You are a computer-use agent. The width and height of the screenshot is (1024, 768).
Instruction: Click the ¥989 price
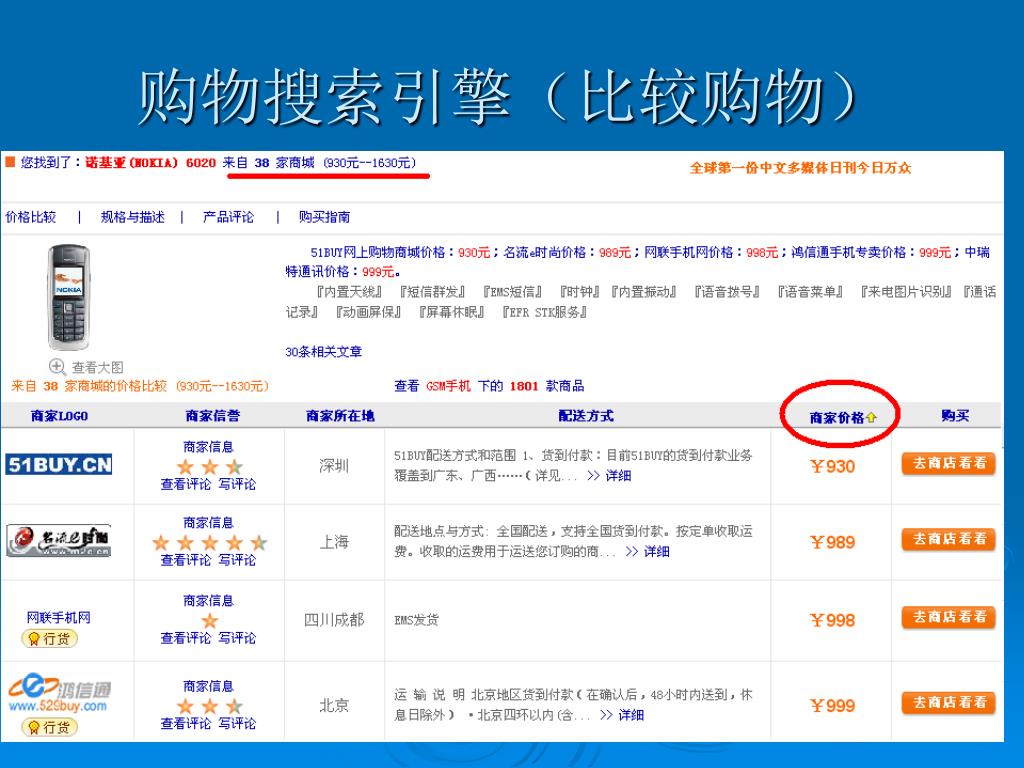pos(833,542)
